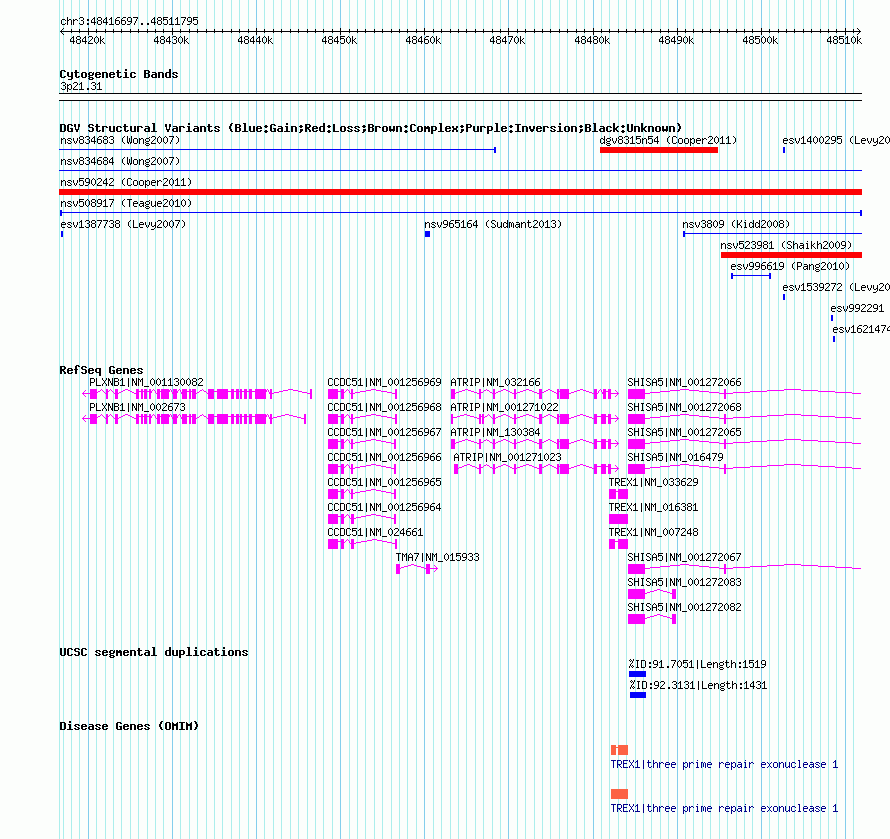Image resolution: width=890 pixels, height=839 pixels.
Task: Click the dgv8315n54 (Cooper2011) red loss bar
Action: point(658,150)
